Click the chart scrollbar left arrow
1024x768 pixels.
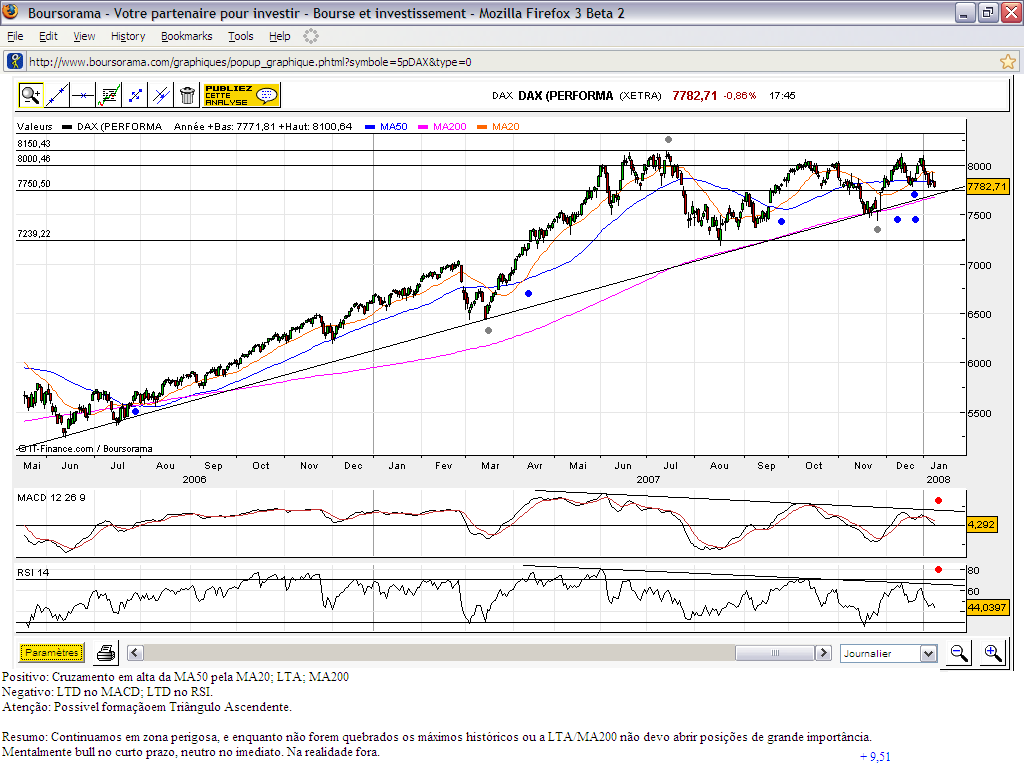(135, 652)
